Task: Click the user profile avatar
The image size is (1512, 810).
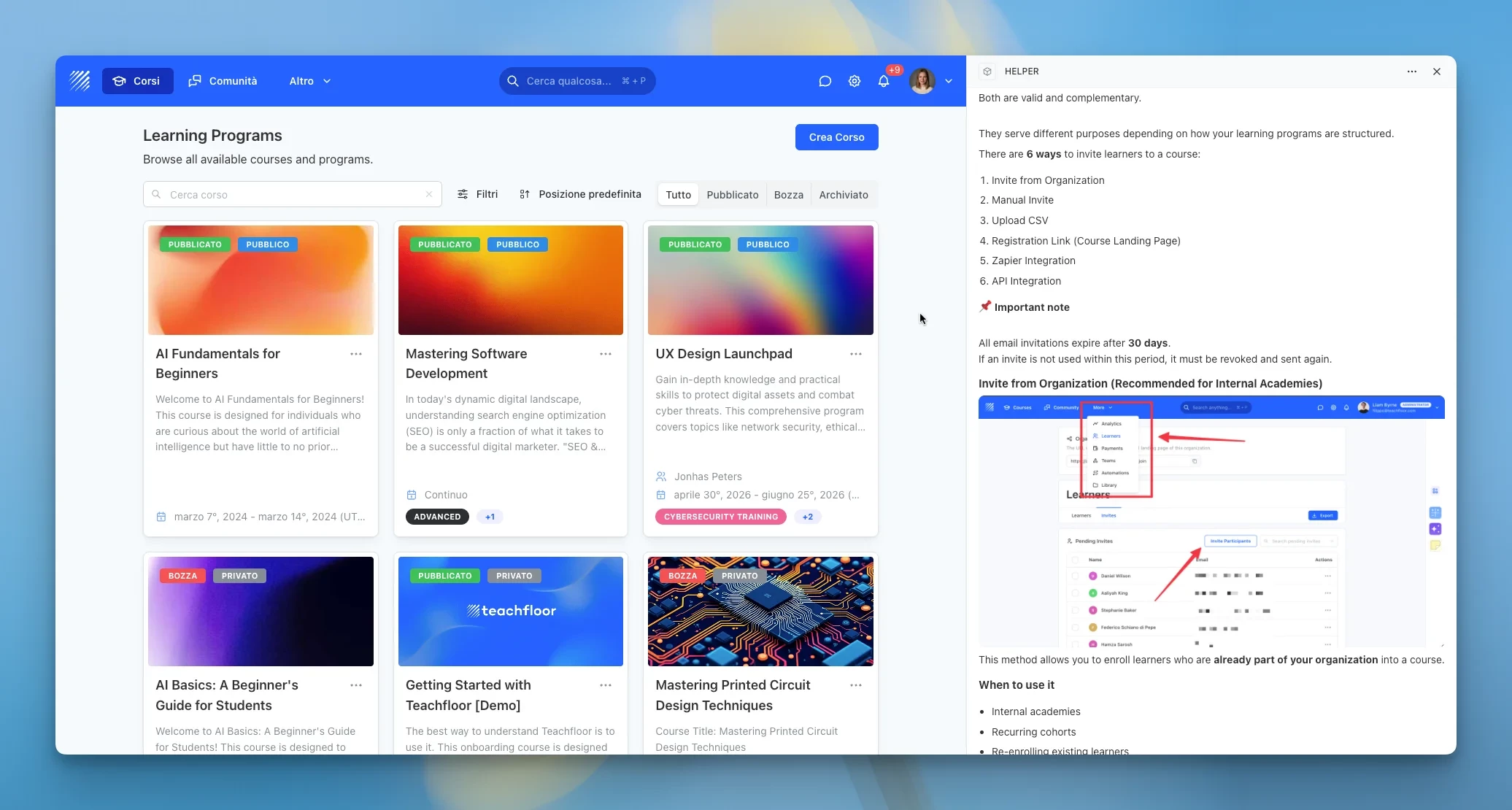Action: (x=922, y=81)
